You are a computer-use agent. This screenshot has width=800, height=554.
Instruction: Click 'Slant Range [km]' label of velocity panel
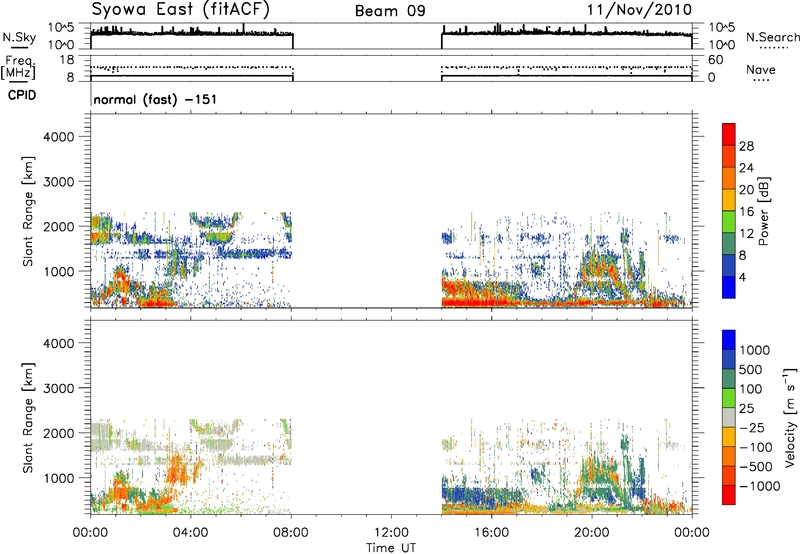(x=28, y=418)
